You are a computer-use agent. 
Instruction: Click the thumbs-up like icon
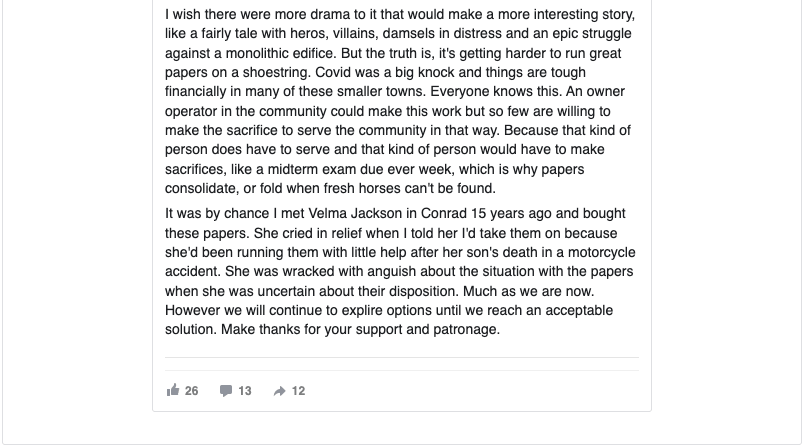tap(173, 391)
